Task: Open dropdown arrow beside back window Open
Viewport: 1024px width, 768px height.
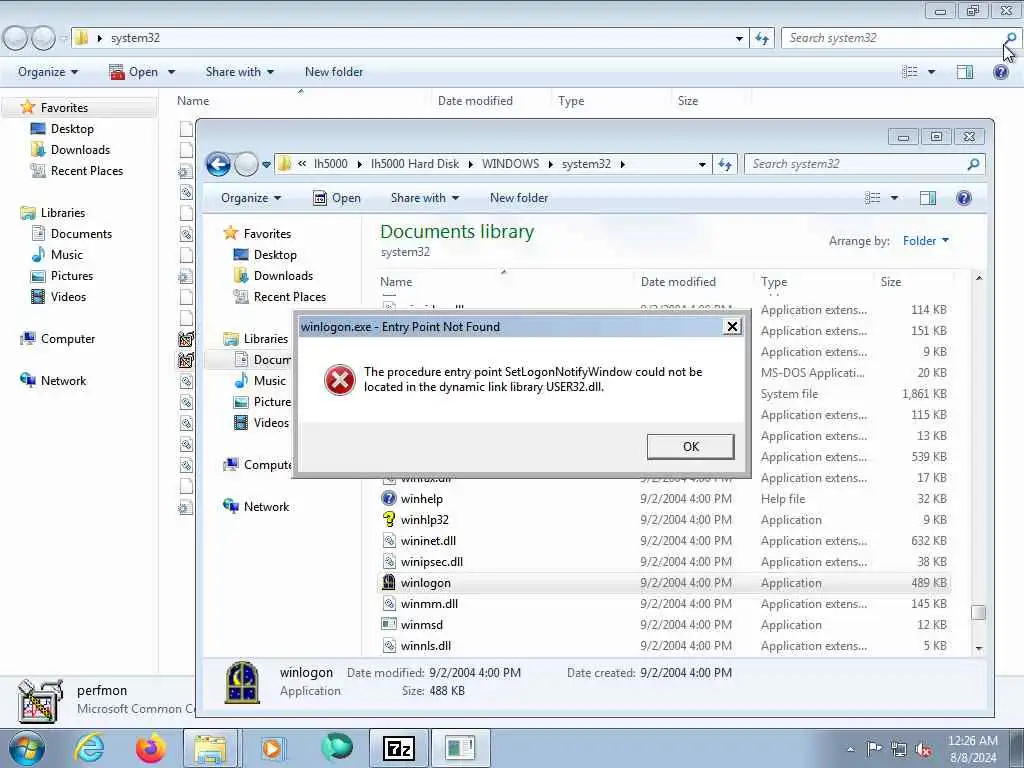Action: [172, 72]
